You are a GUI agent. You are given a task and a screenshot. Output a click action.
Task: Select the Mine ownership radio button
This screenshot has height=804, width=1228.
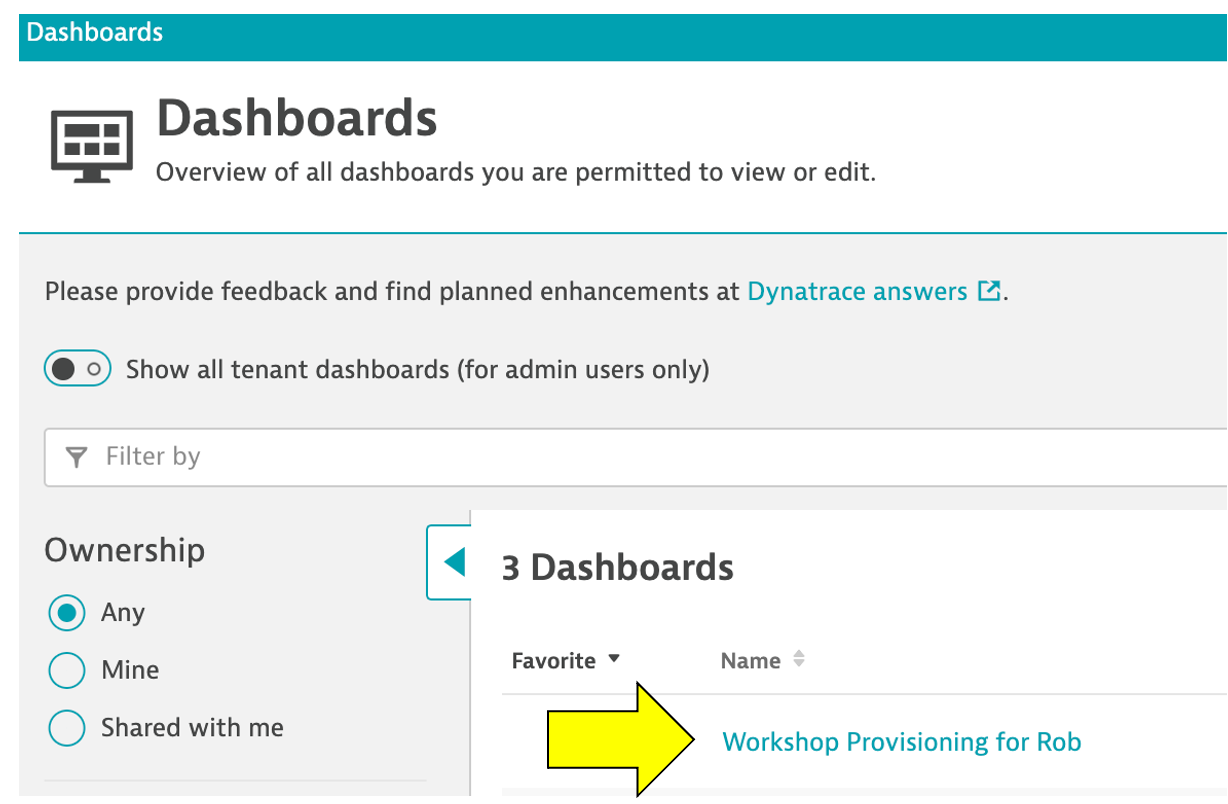tap(67, 670)
